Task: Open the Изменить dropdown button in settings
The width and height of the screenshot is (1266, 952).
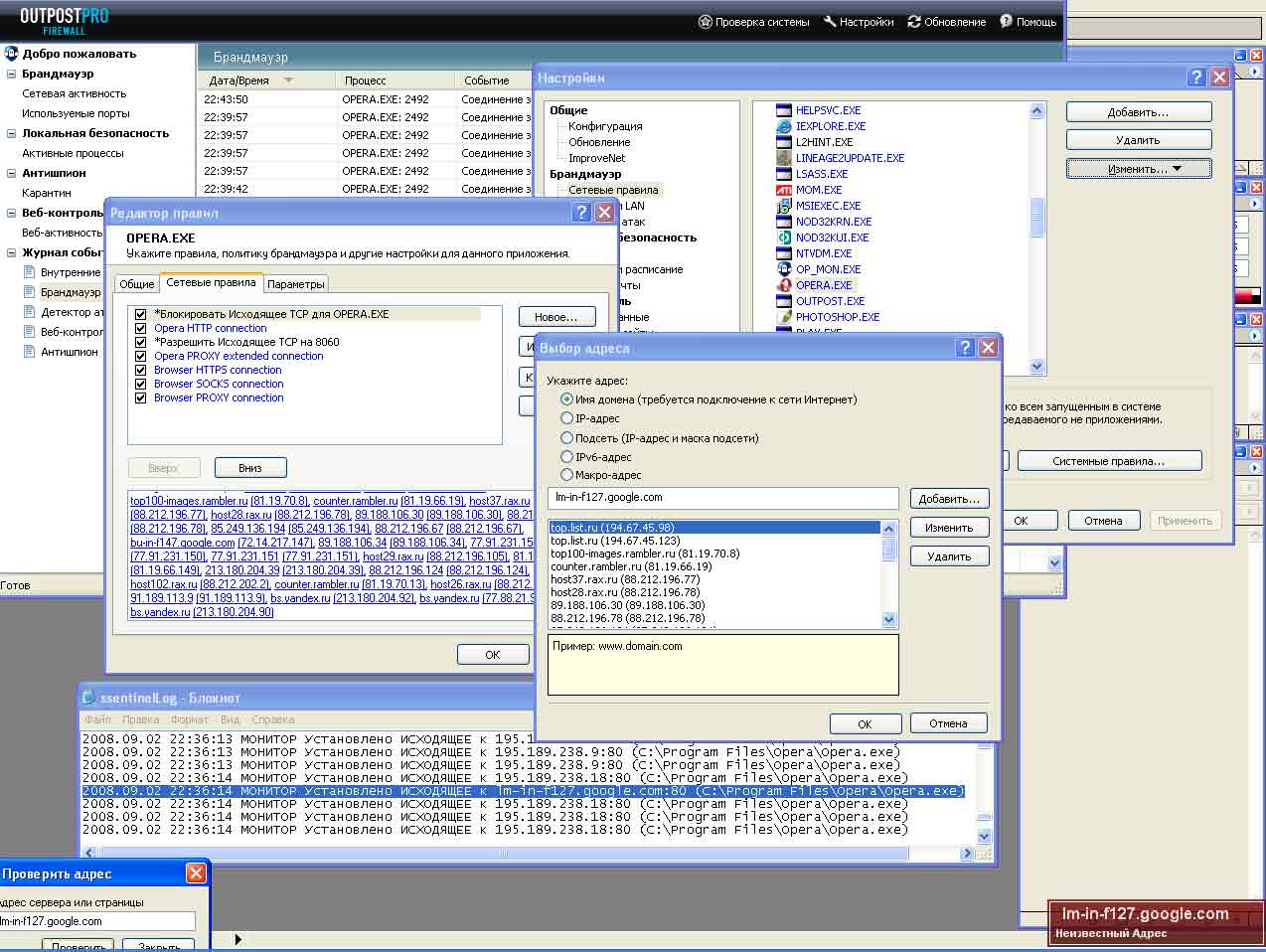Action: [1139, 169]
